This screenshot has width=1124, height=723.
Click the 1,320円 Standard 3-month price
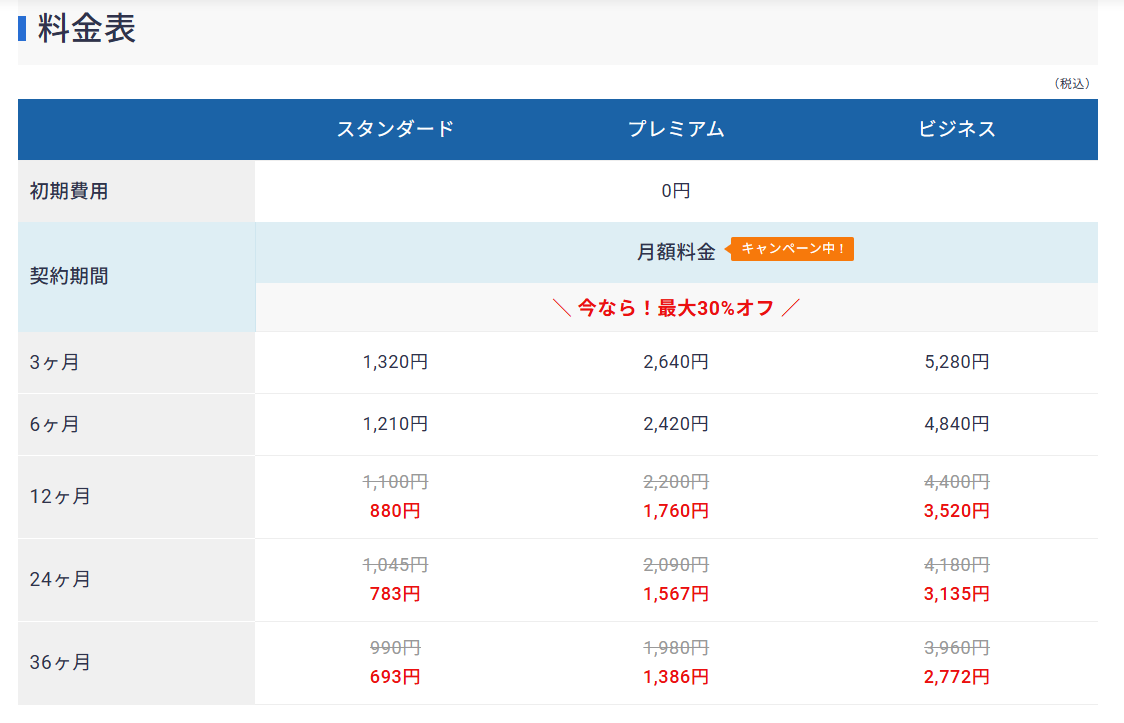coord(395,362)
